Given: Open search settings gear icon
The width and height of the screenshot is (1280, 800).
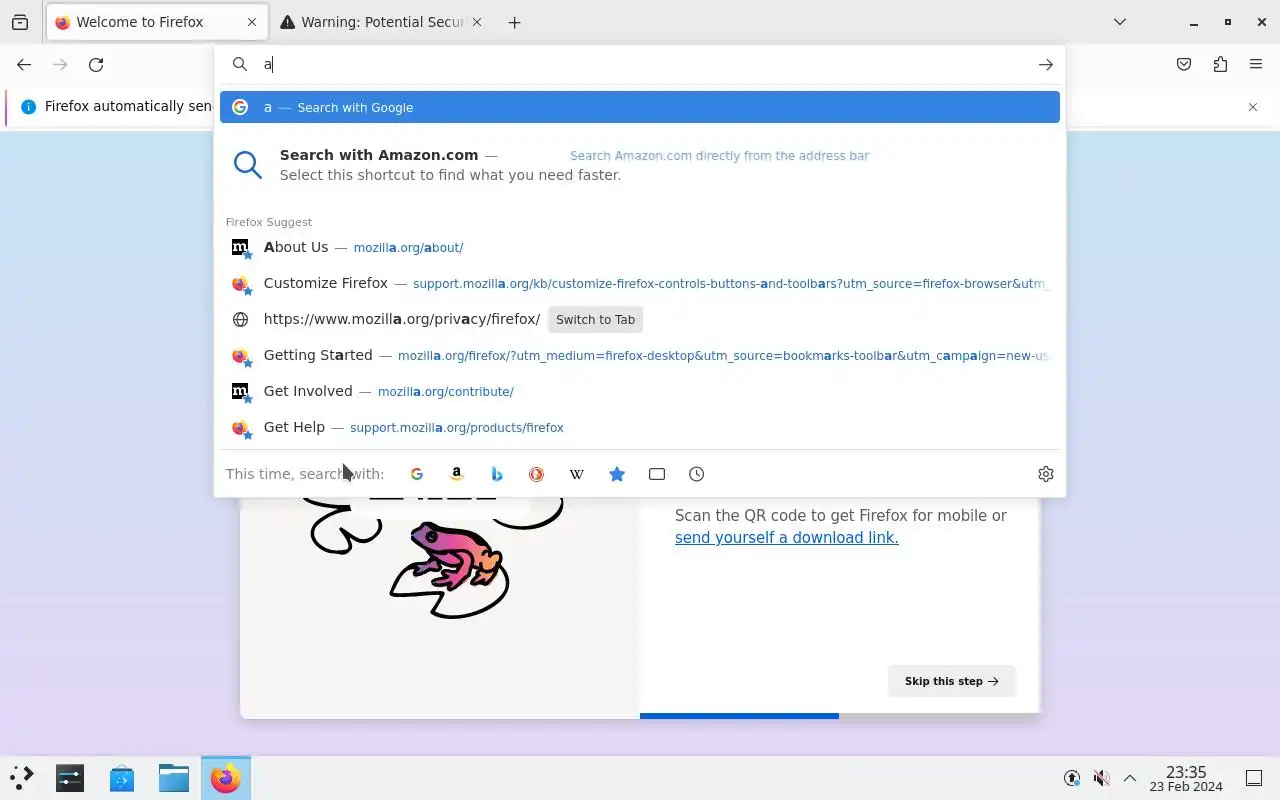Looking at the screenshot, I should (1046, 474).
